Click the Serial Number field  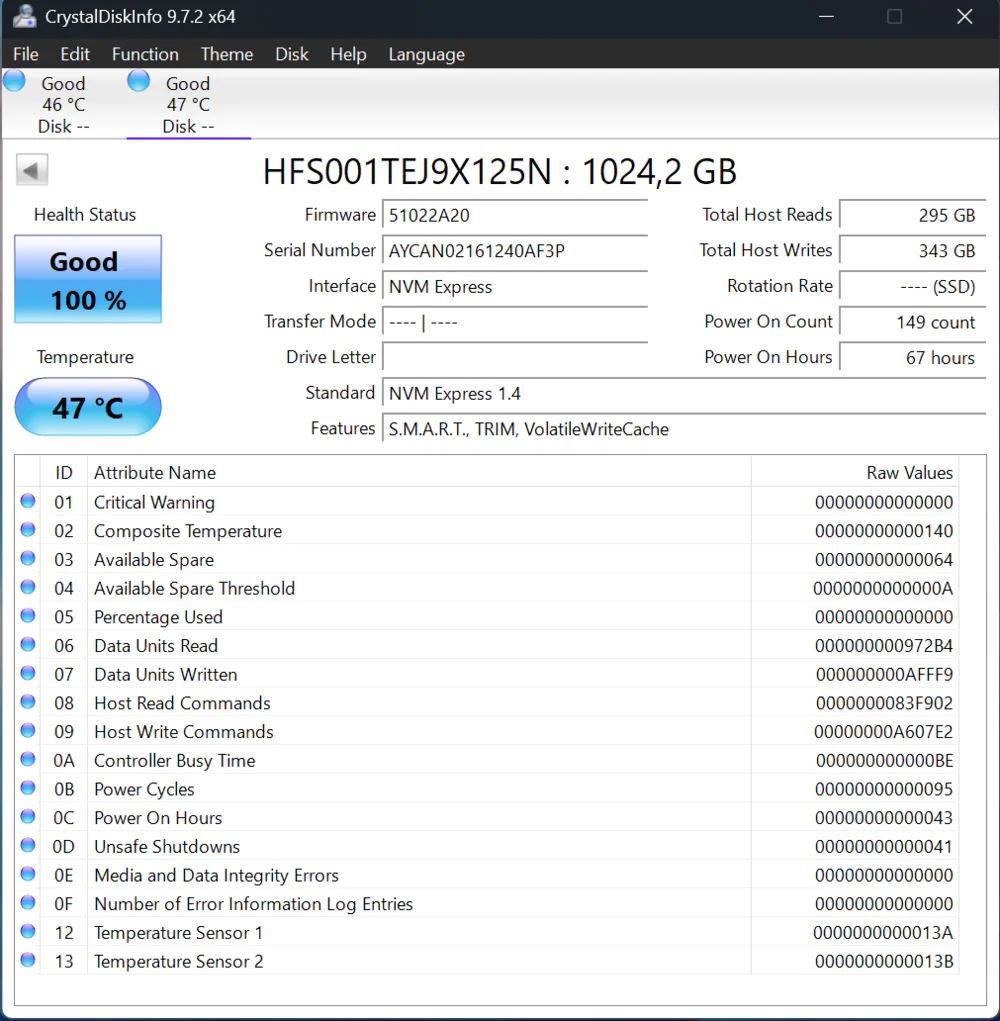(x=515, y=251)
